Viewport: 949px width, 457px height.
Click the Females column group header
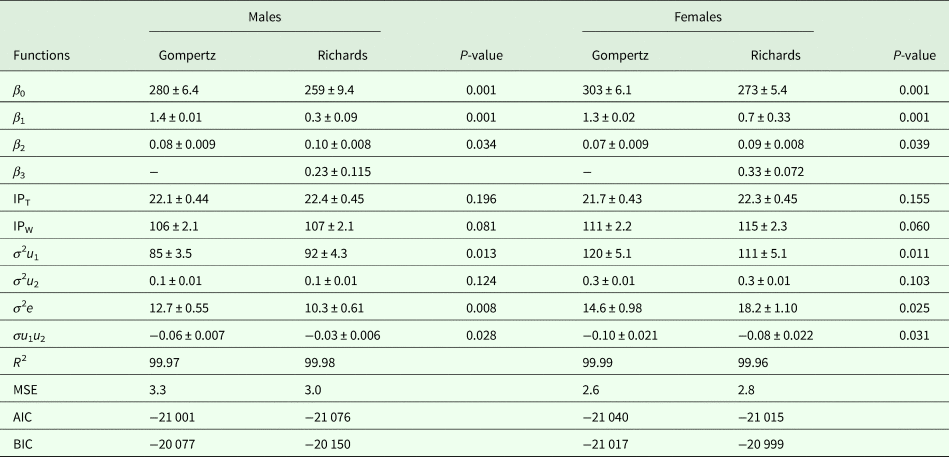697,17
